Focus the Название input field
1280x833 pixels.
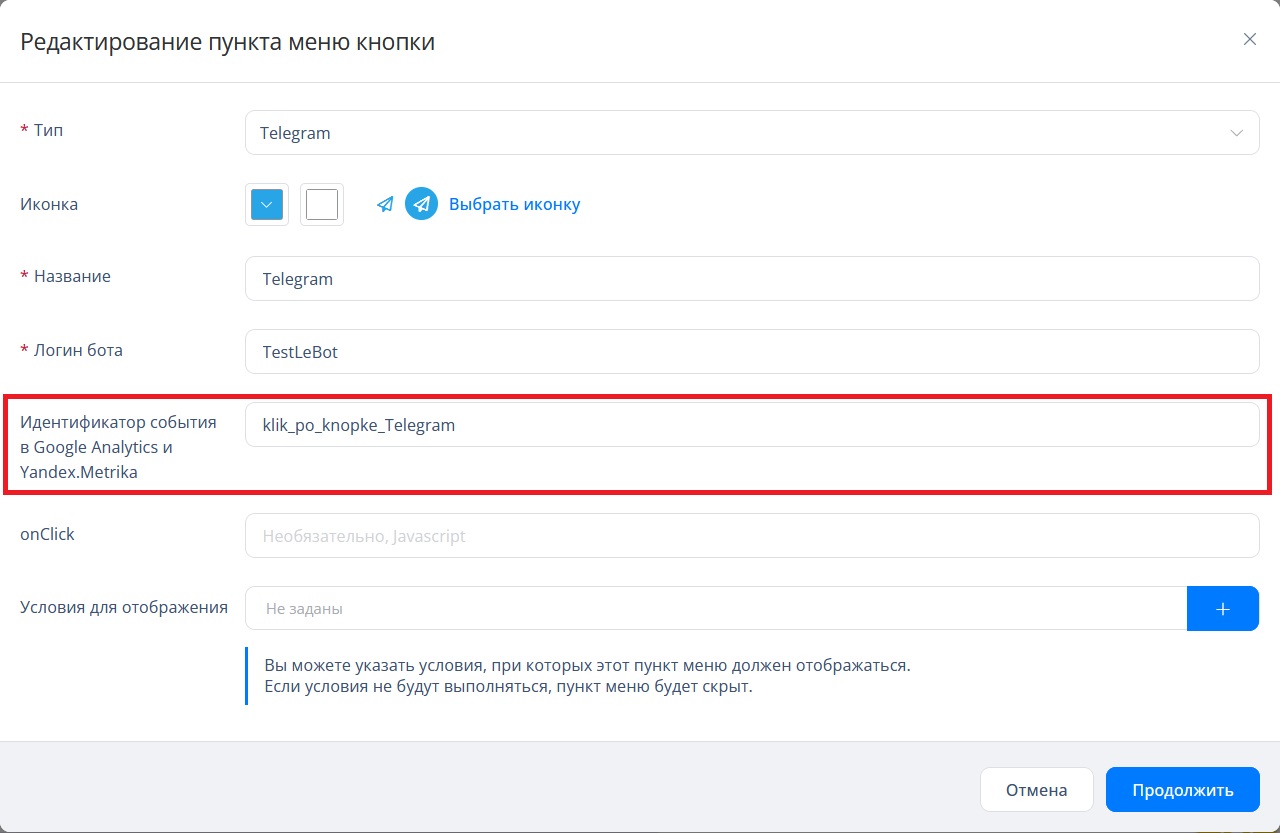(751, 279)
